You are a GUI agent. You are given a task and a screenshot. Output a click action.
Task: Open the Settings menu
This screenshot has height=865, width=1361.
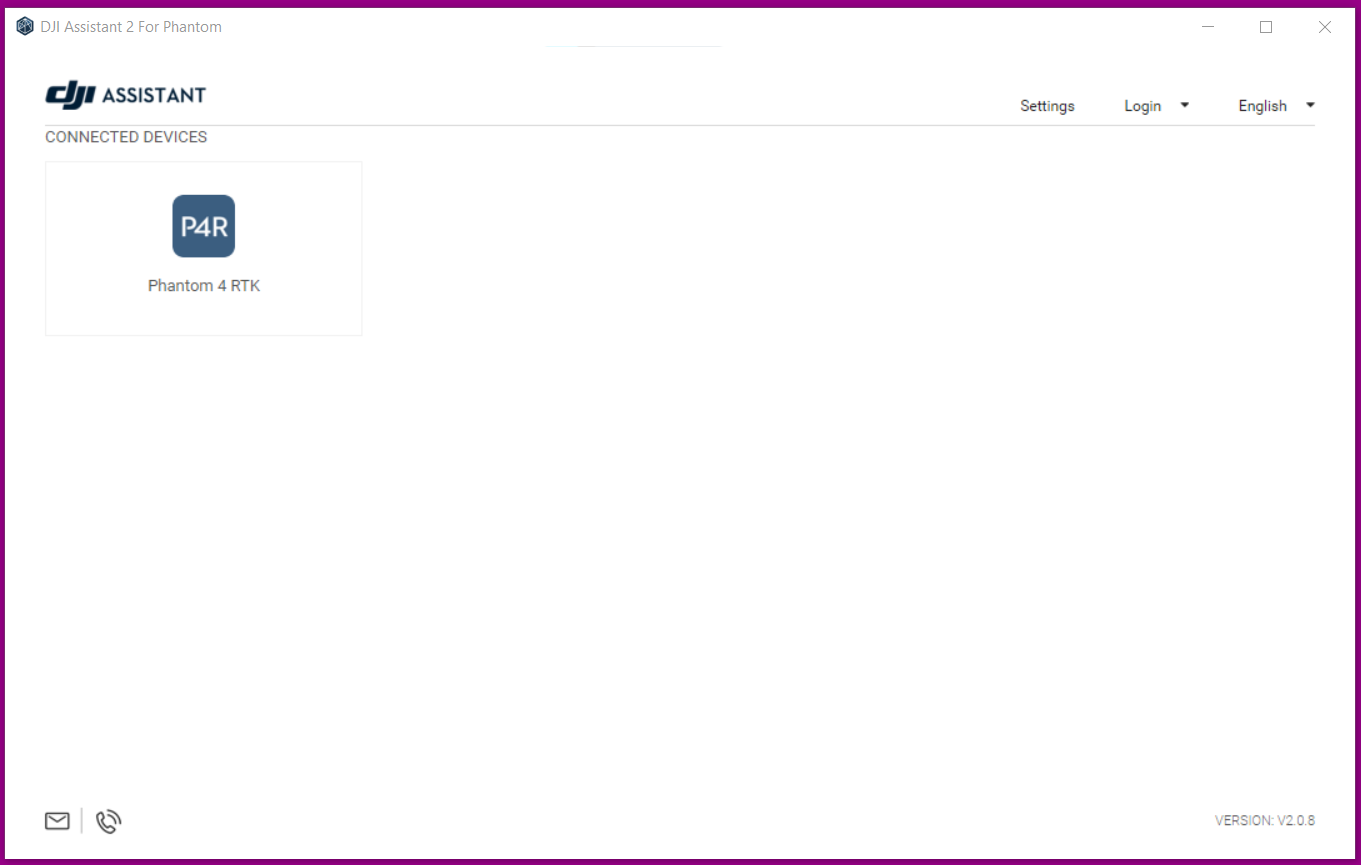click(x=1047, y=106)
